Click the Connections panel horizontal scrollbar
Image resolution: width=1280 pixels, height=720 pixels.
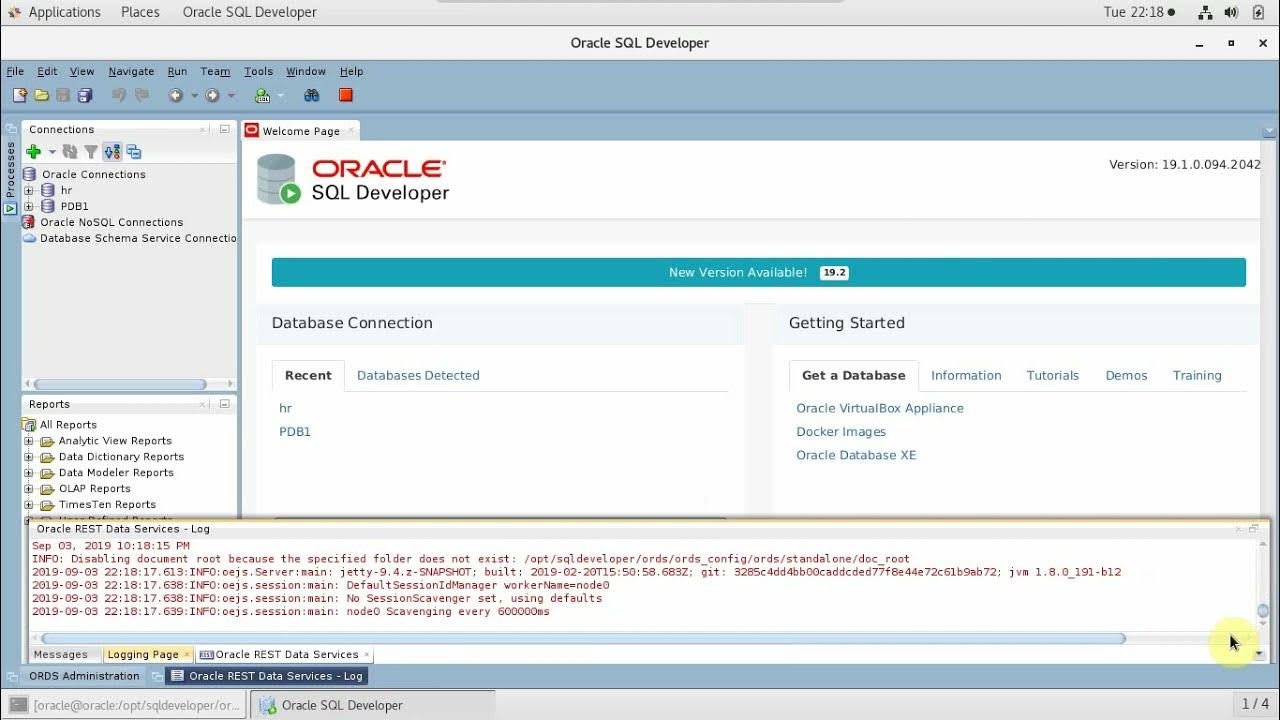coord(121,384)
